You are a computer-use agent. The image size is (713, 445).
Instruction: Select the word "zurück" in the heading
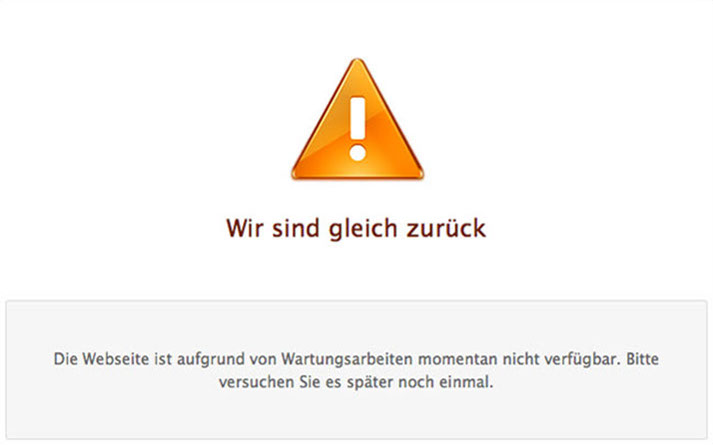coord(446,228)
